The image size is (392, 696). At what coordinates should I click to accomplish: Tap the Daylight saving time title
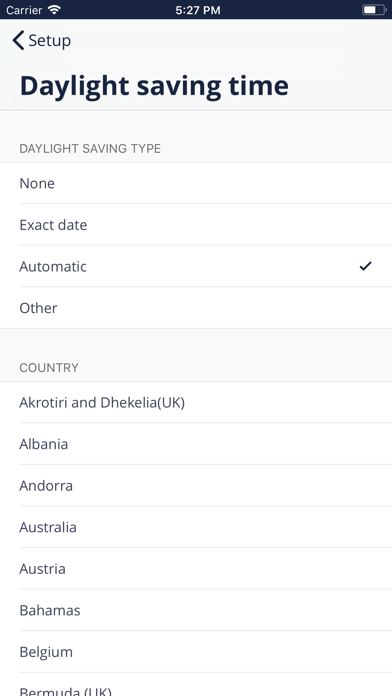coord(154,86)
